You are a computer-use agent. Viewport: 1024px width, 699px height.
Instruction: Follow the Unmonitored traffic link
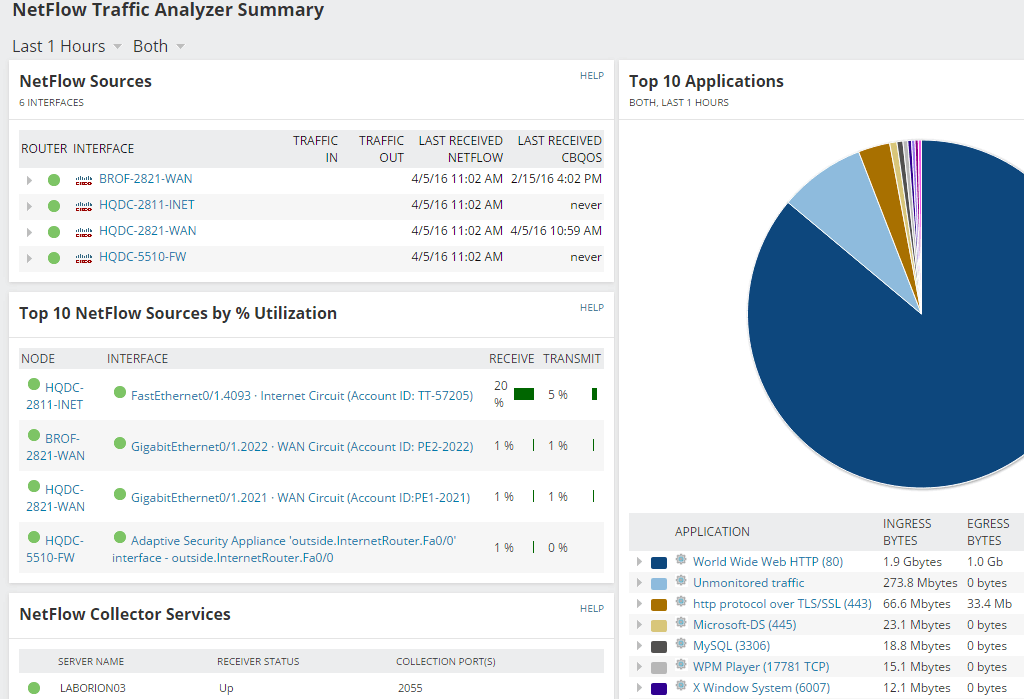point(748,582)
